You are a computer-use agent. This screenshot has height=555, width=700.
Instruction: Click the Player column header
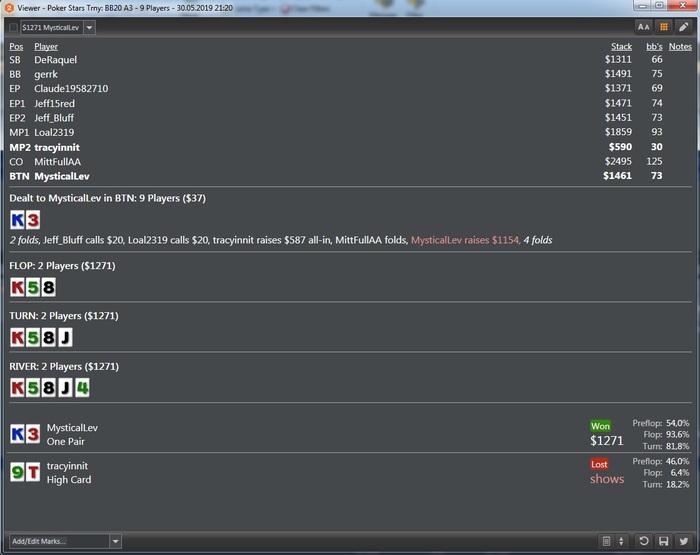coord(46,46)
